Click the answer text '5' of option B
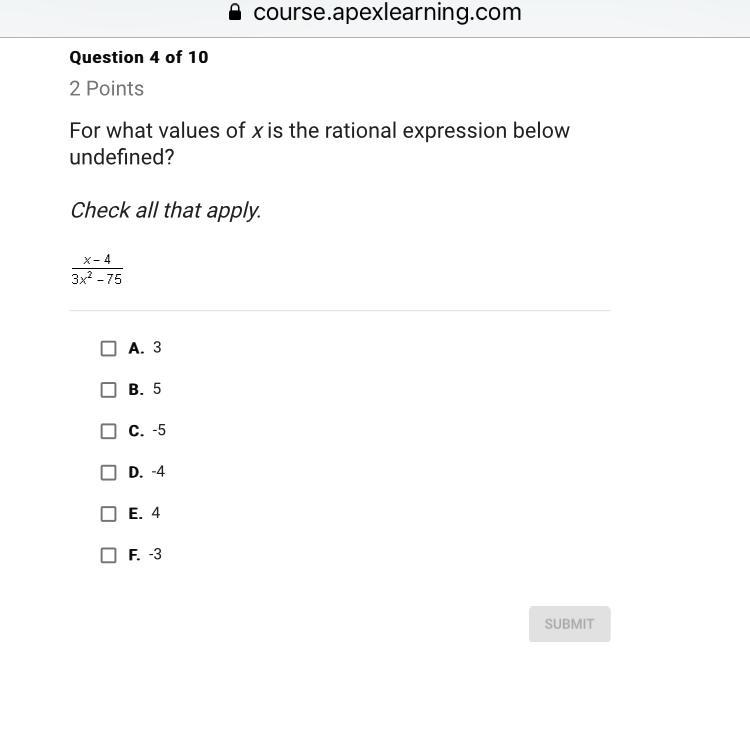This screenshot has height=750, width=750. pyautogui.click(x=157, y=389)
